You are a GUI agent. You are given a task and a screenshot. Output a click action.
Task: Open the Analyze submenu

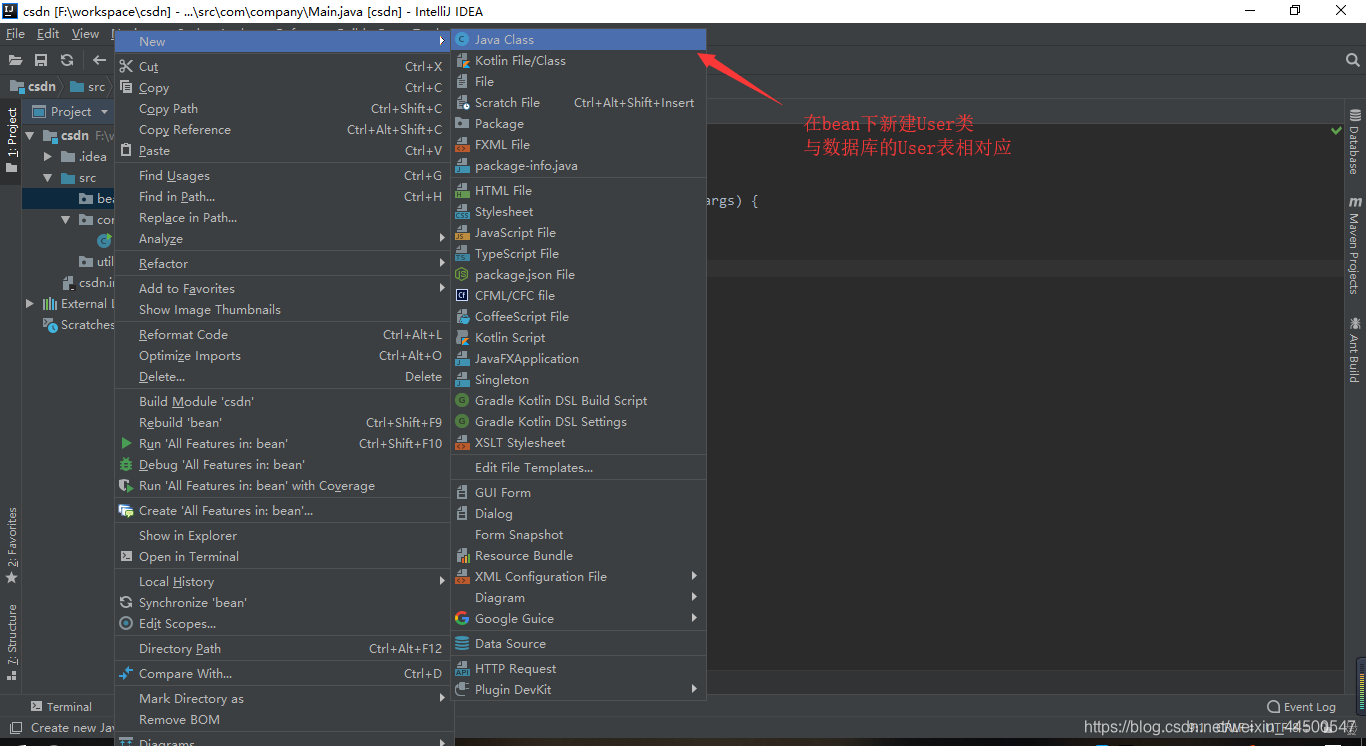[x=281, y=238]
